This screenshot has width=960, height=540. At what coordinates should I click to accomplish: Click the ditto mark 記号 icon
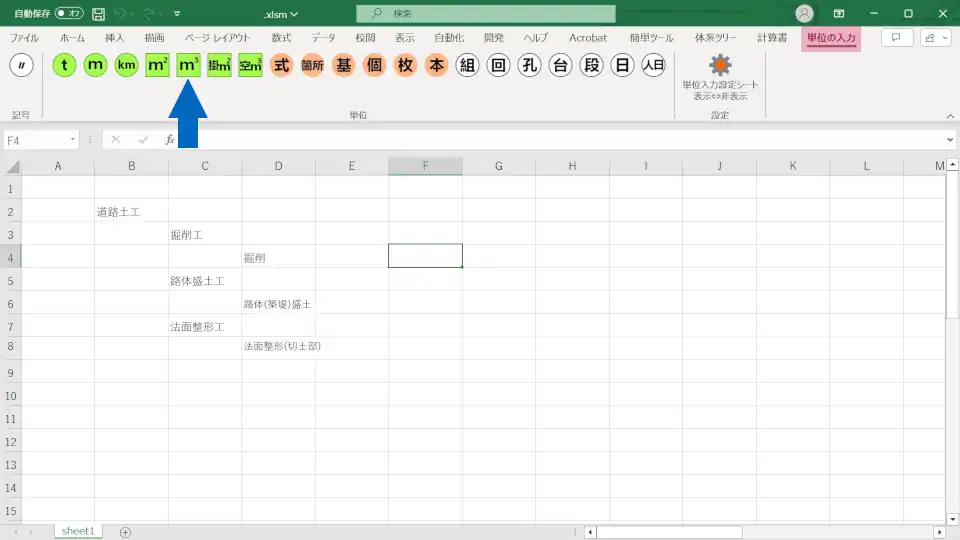[x=22, y=65]
